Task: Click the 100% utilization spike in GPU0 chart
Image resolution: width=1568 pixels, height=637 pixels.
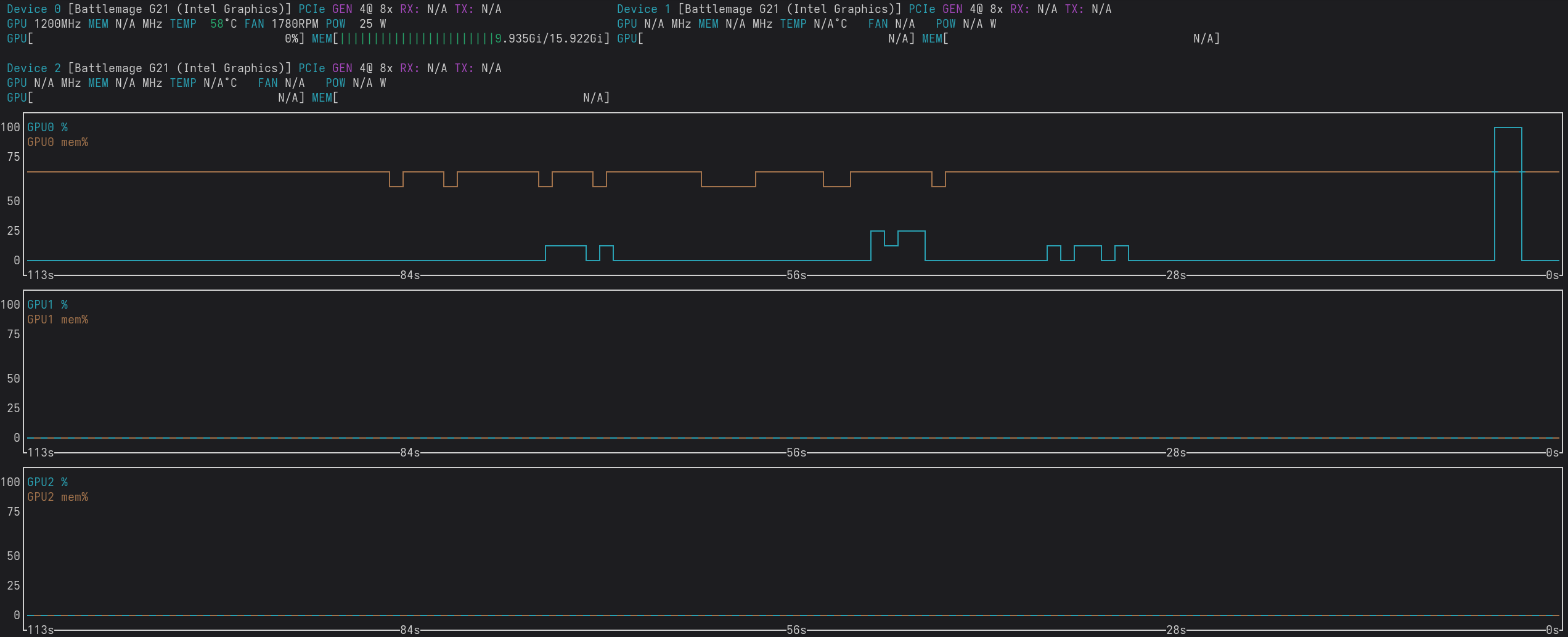Action: click(1508, 128)
